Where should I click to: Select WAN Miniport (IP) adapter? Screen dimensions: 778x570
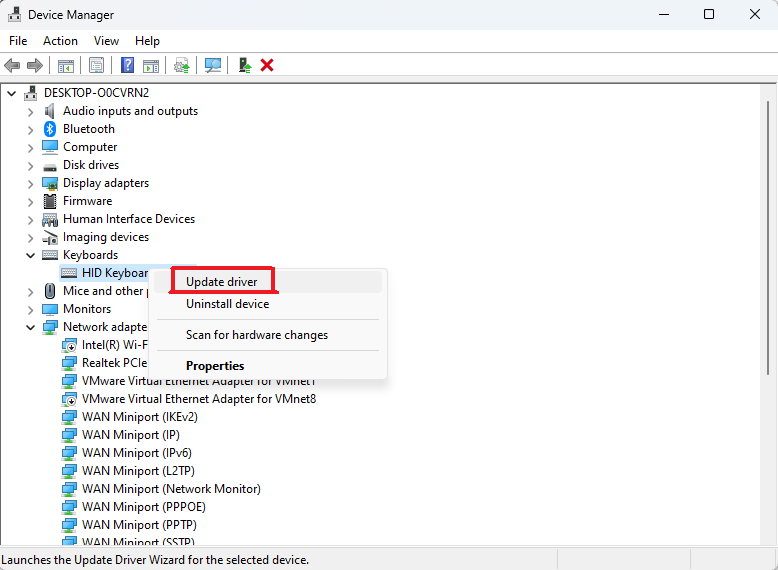tap(130, 435)
